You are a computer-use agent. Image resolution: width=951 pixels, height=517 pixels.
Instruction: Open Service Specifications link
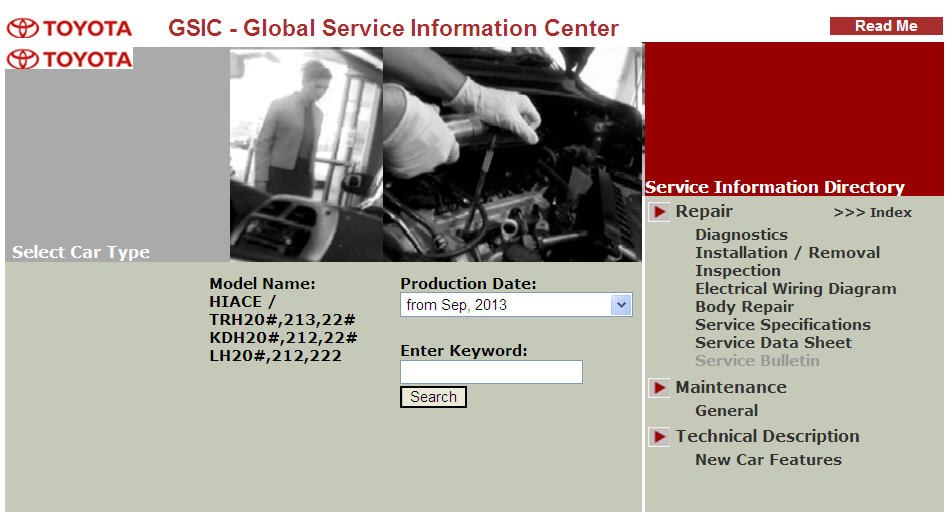tap(782, 325)
